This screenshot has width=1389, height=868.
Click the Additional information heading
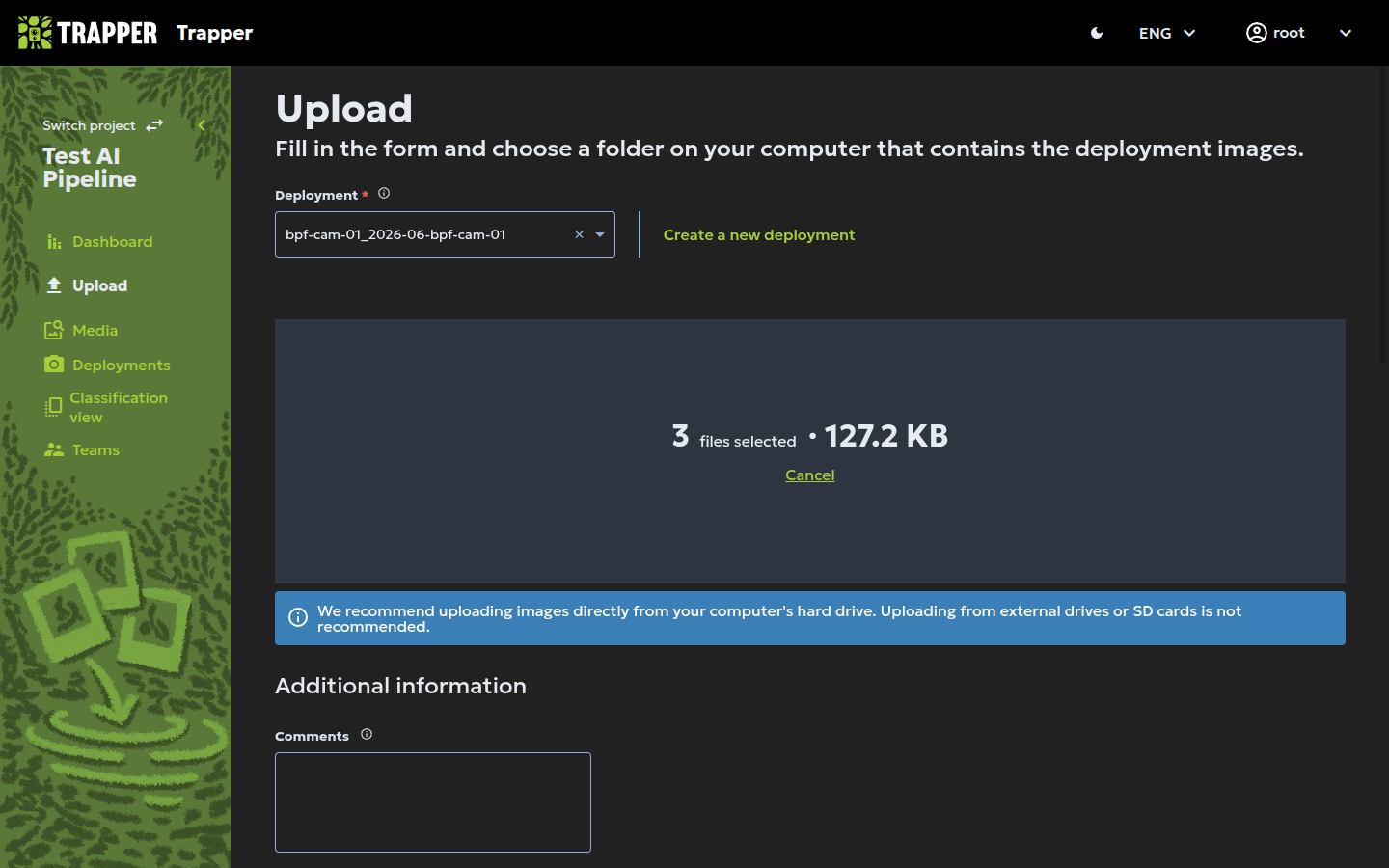[400, 686]
